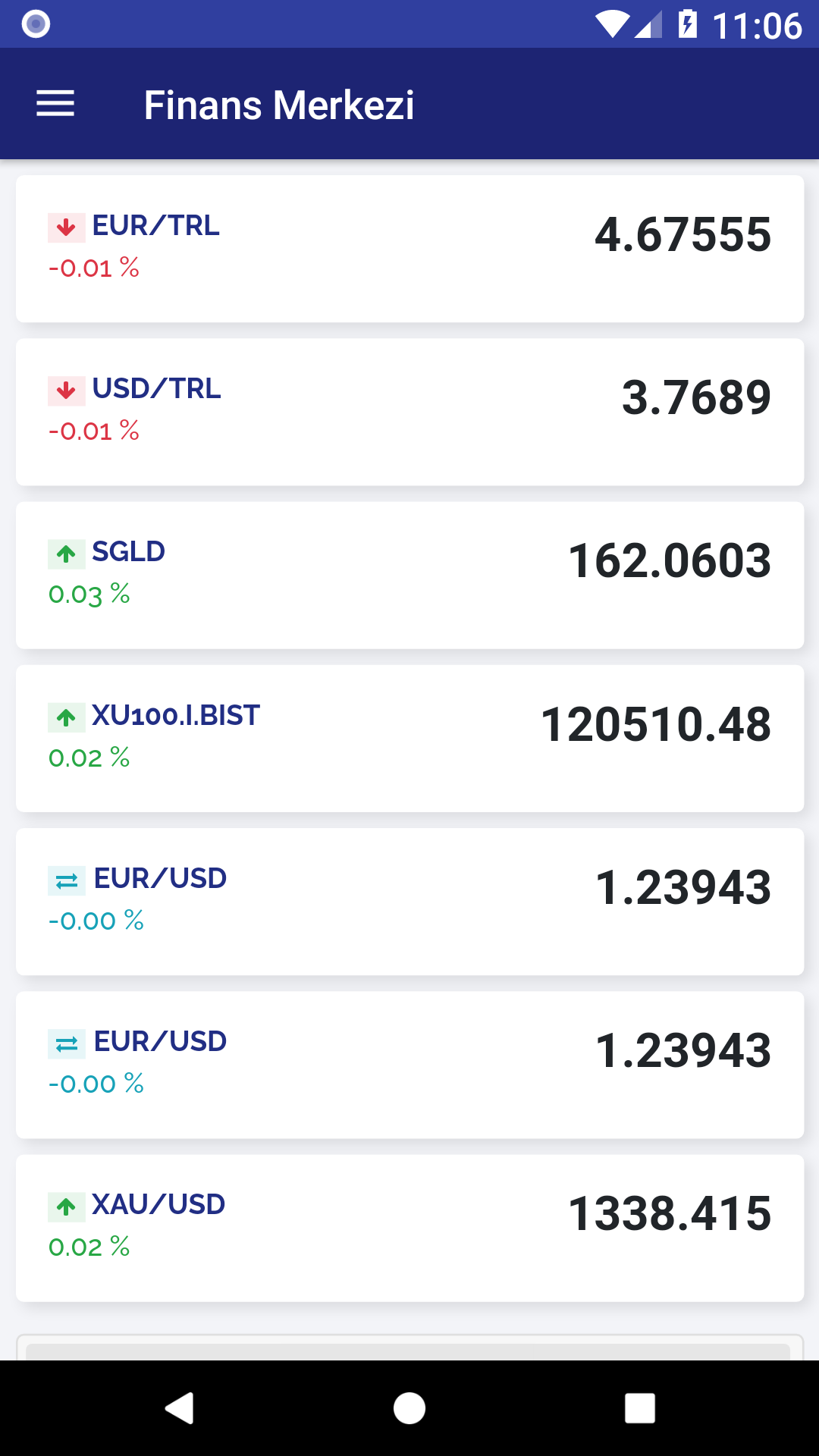Select the SGLD price value 162.0603
Screen dimensions: 819x1456
(x=670, y=560)
